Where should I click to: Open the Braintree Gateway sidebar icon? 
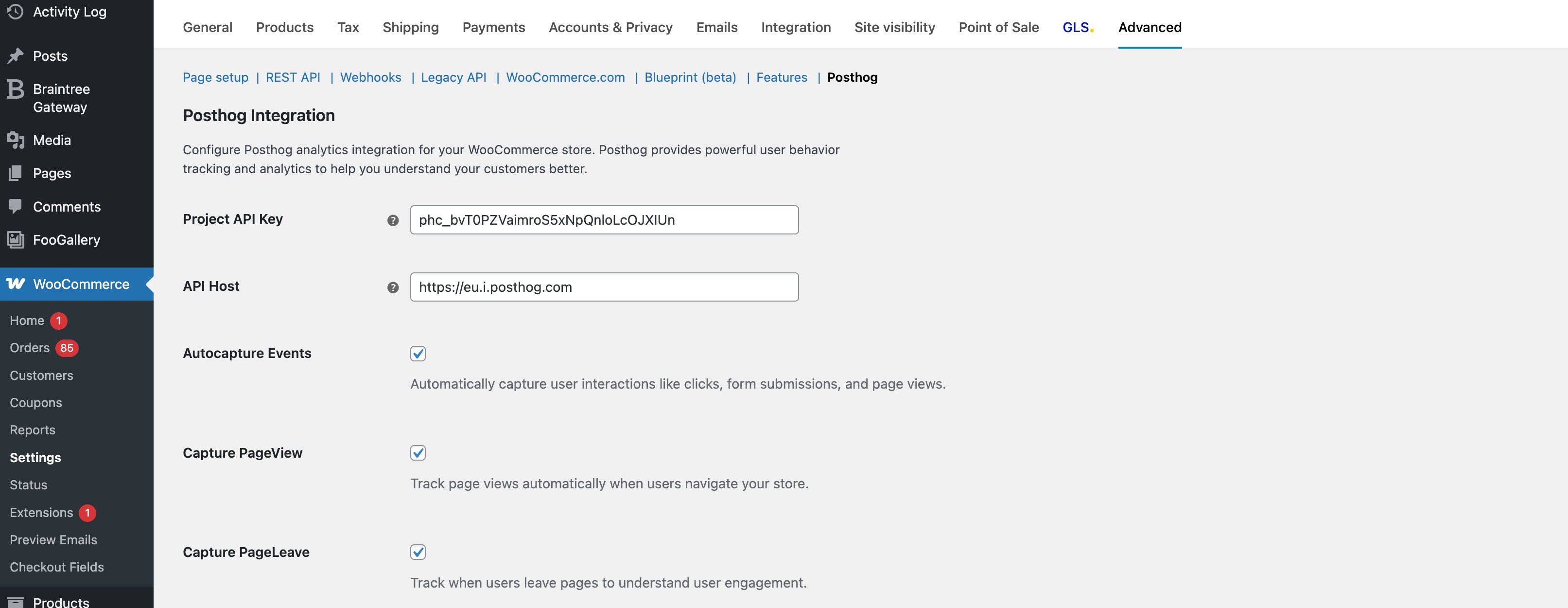click(x=15, y=89)
